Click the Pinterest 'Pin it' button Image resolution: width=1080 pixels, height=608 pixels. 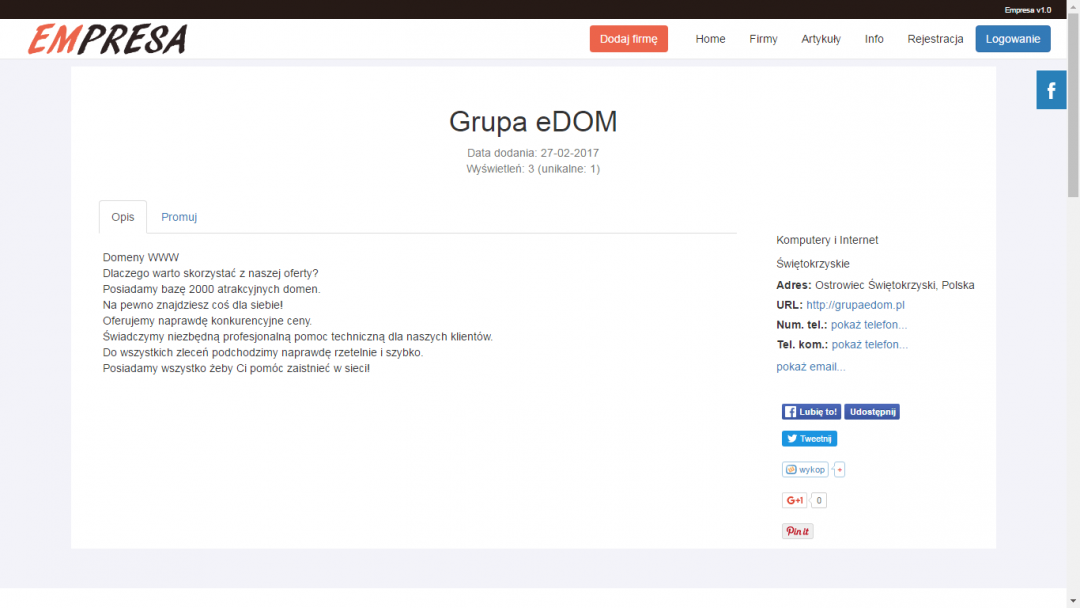click(797, 531)
